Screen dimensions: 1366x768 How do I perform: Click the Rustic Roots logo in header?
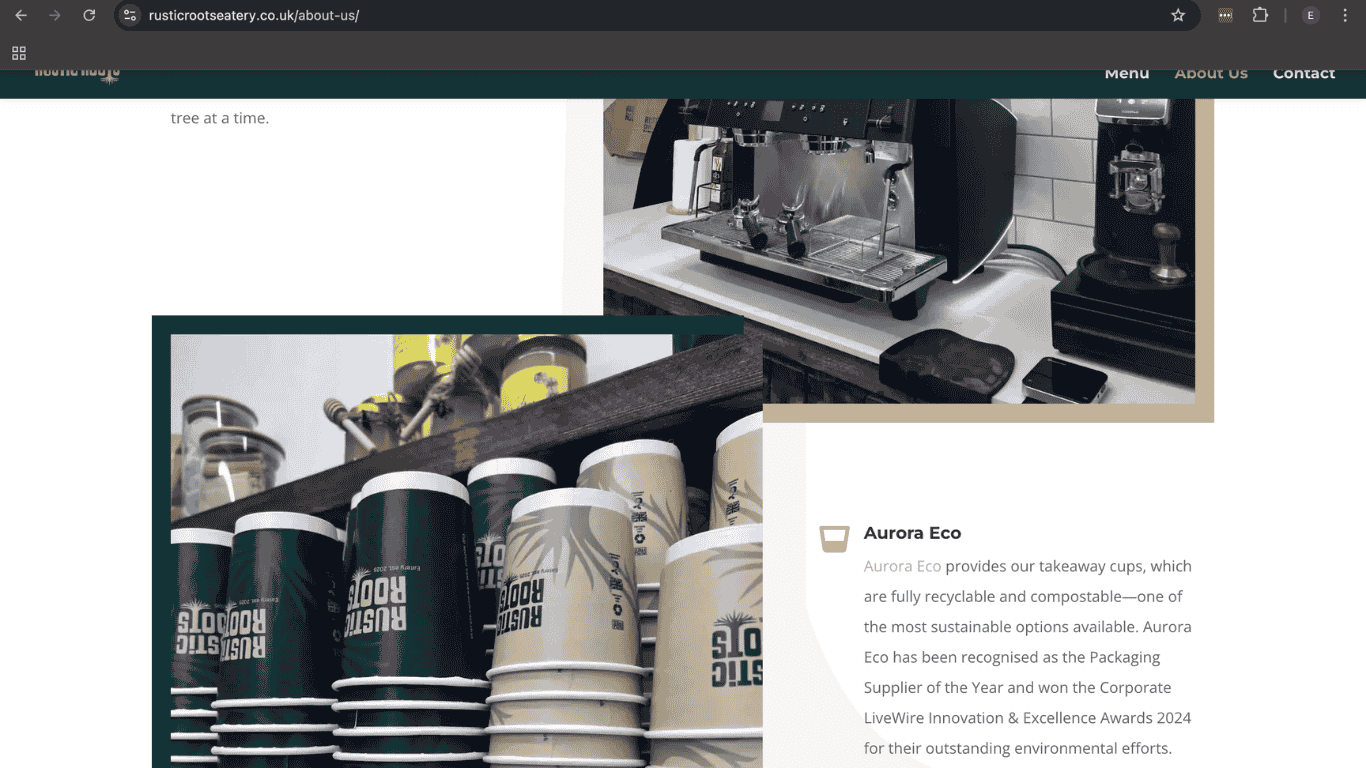tap(77, 74)
